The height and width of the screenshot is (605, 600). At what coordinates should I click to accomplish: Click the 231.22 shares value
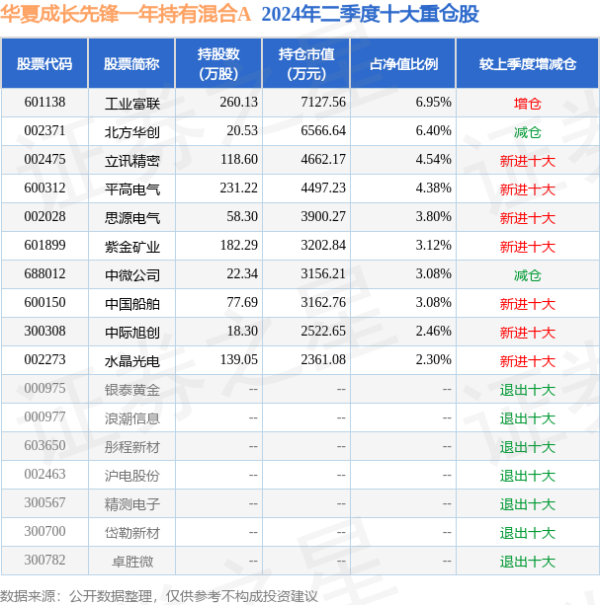click(x=239, y=188)
